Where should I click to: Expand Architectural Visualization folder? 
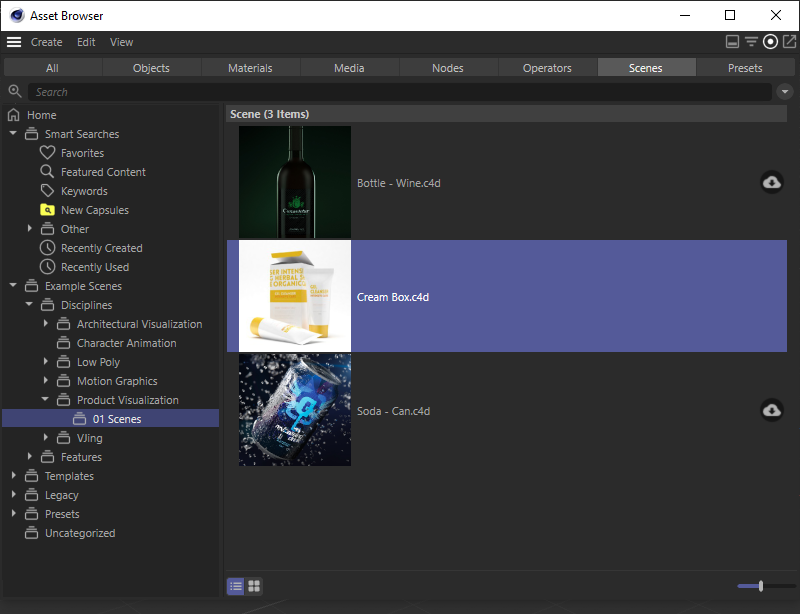tap(45, 323)
